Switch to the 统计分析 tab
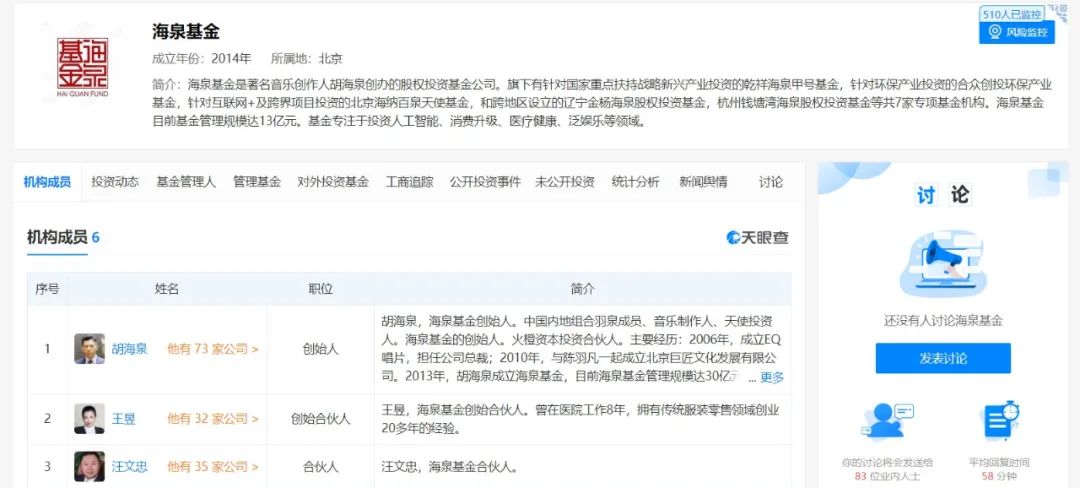This screenshot has width=1080, height=488. click(x=636, y=182)
